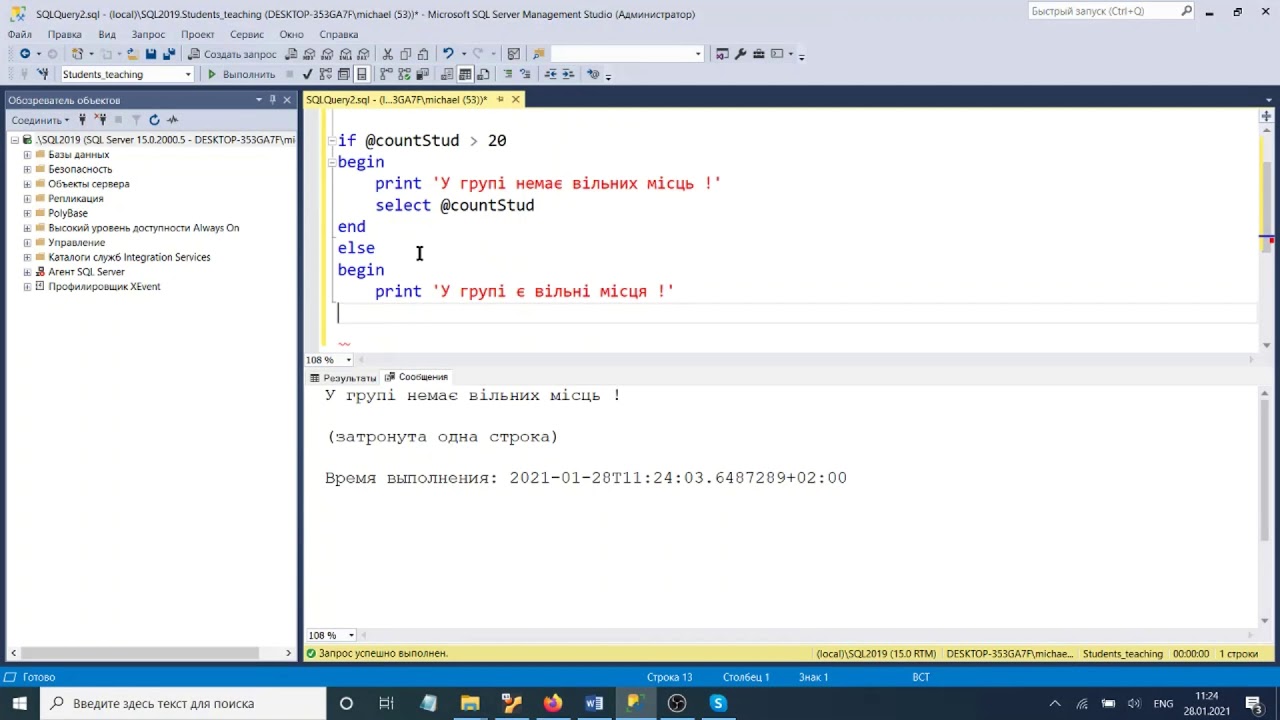
Task: Paste icon in toolbar
Action: click(x=423, y=54)
